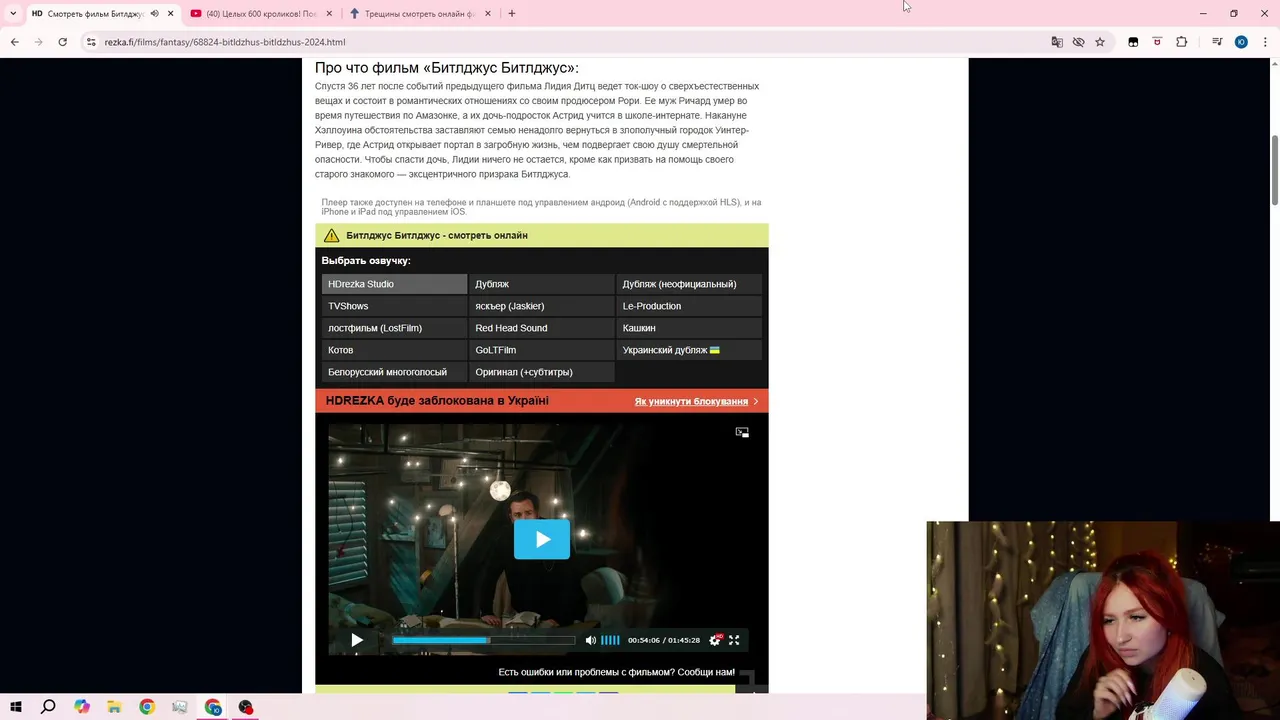This screenshot has height=720, width=1280.
Task: Adjust the blue volume level bars
Action: 610,640
